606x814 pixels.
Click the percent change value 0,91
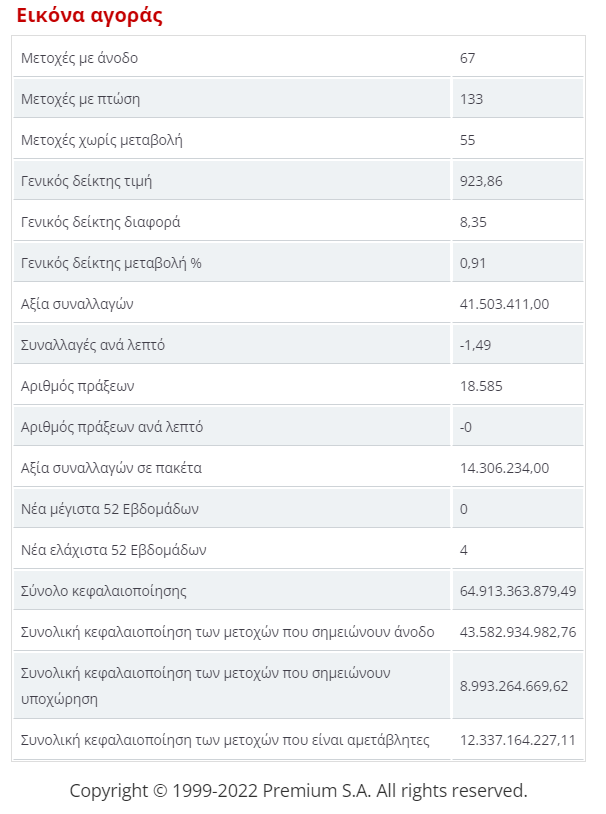tap(473, 263)
